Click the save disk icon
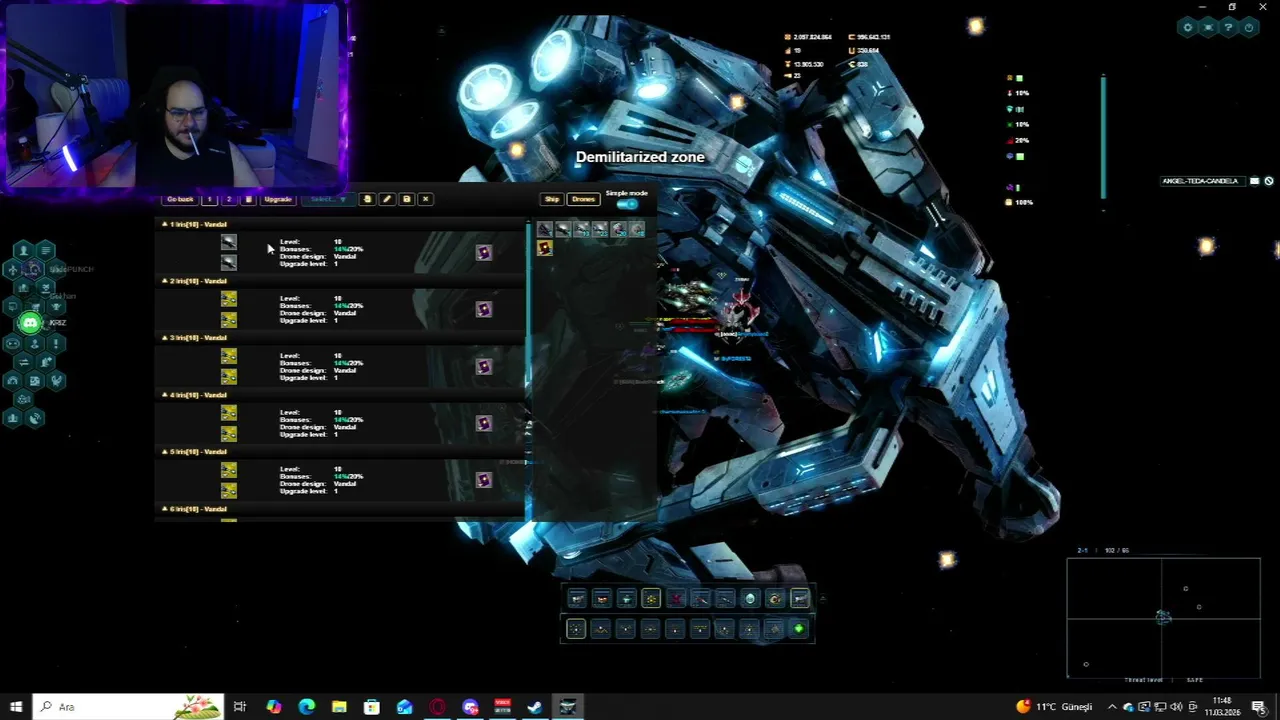This screenshot has height=720, width=1280. pos(406,199)
